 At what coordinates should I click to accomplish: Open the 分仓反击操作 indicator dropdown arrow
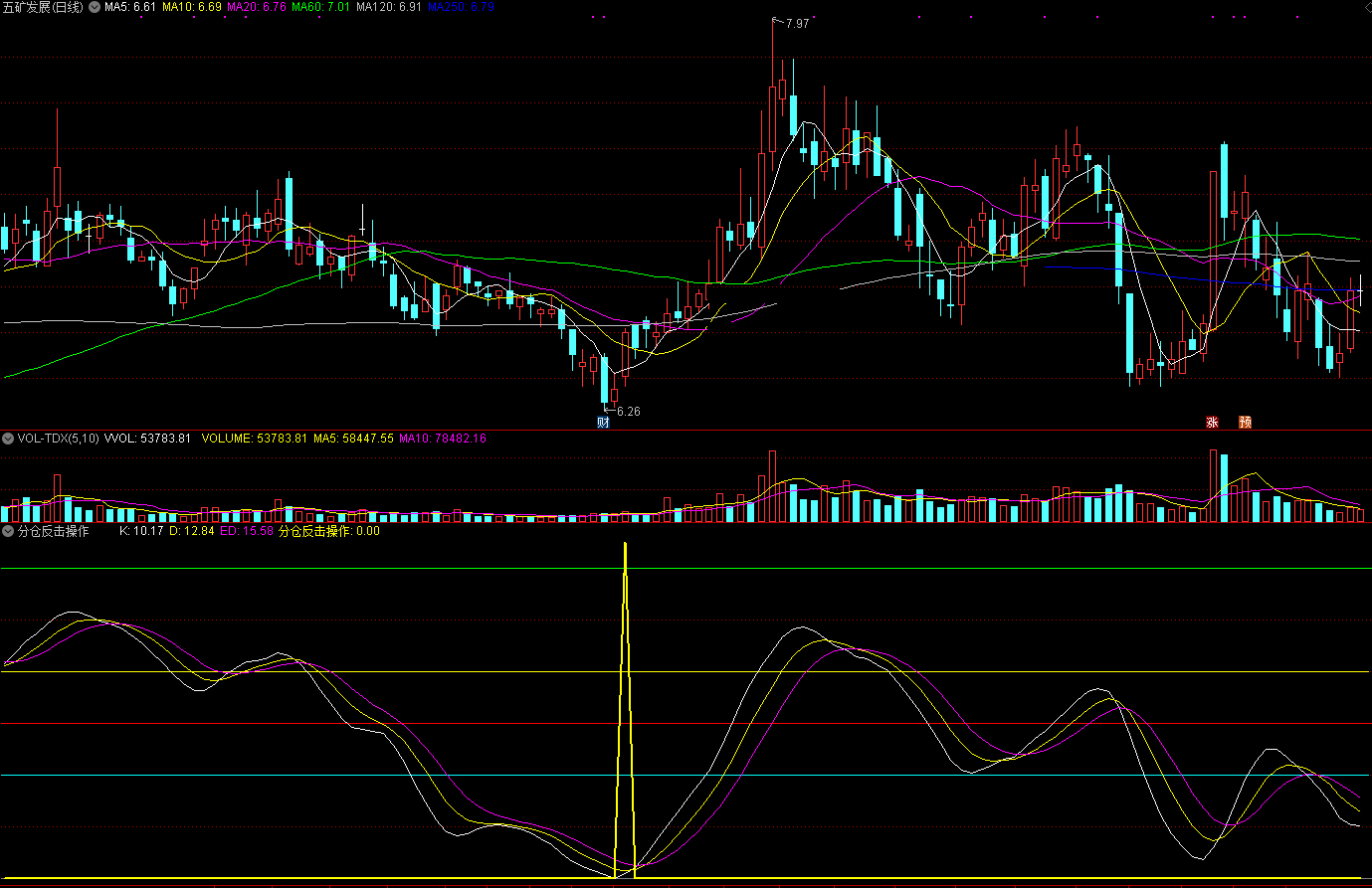click(8, 531)
